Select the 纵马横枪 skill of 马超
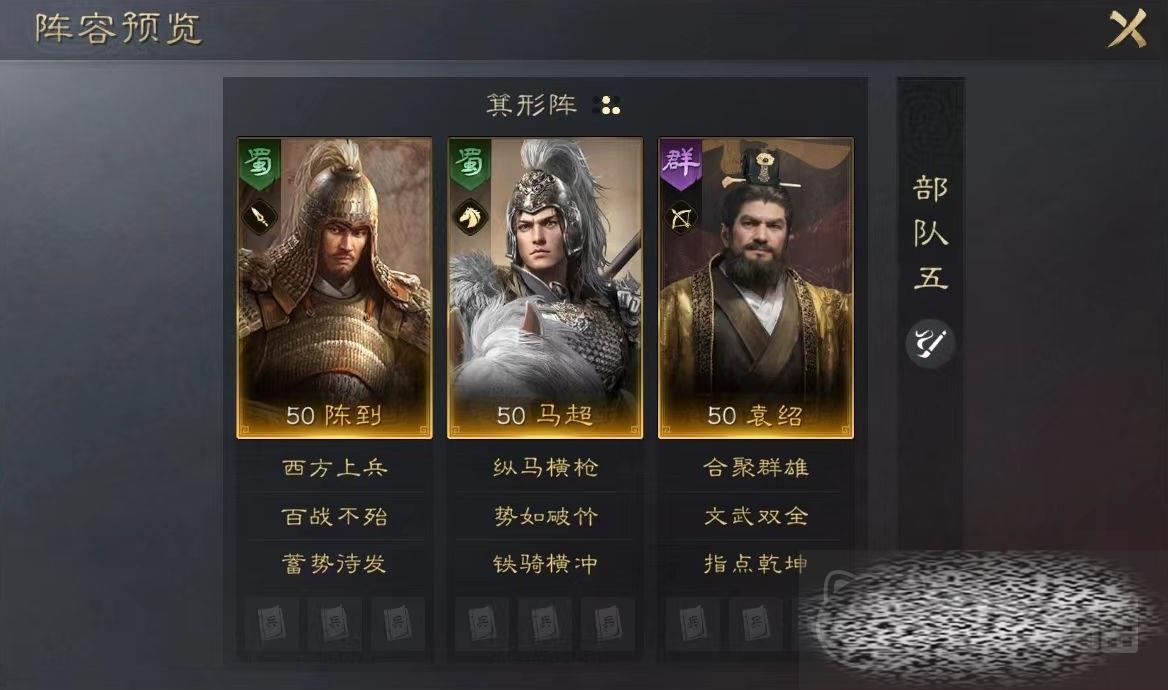The image size is (1168, 690). click(x=545, y=467)
